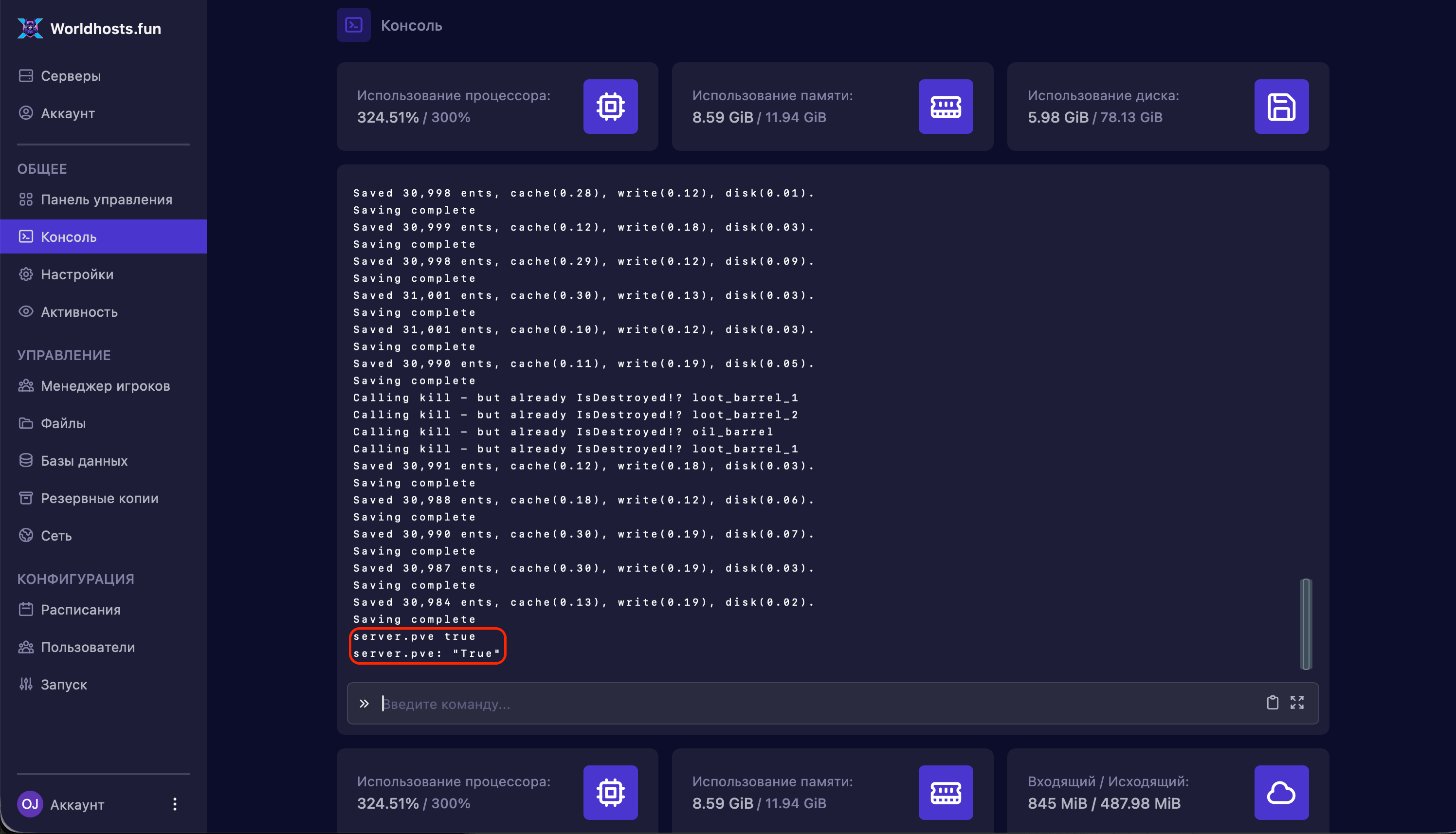Image resolution: width=1456 pixels, height=834 pixels.
Task: Click the users icon beside Пользователи
Action: point(26,647)
